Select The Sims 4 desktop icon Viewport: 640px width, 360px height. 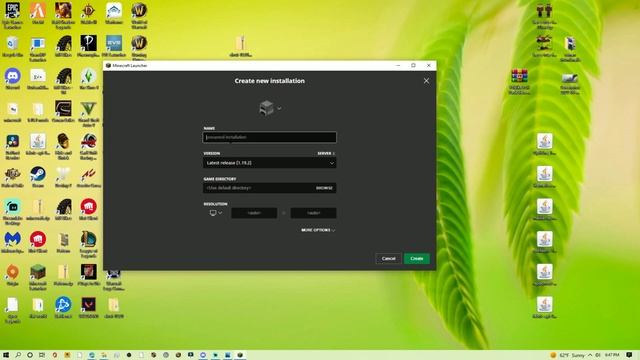89,79
